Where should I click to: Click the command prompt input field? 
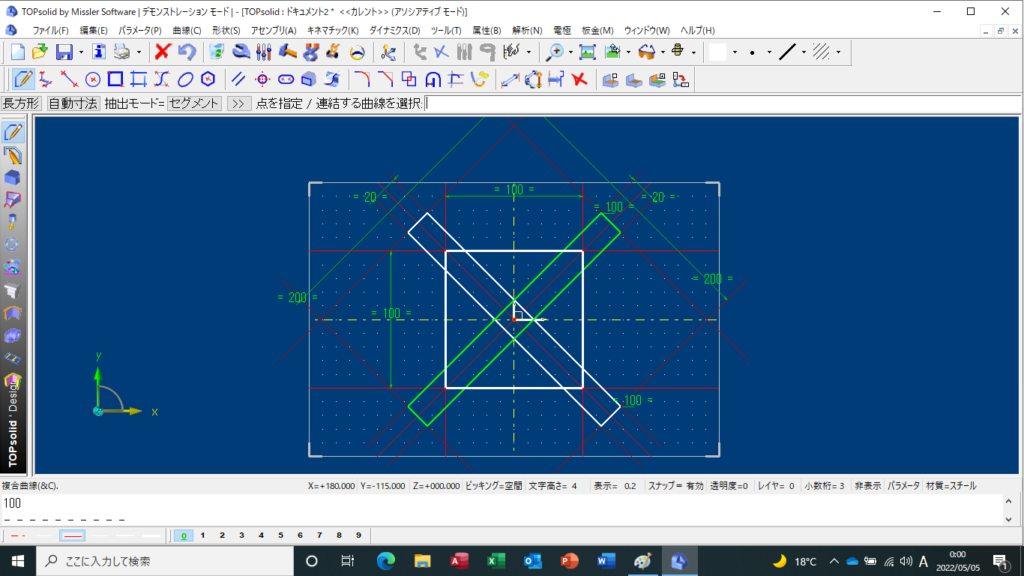click(x=723, y=104)
